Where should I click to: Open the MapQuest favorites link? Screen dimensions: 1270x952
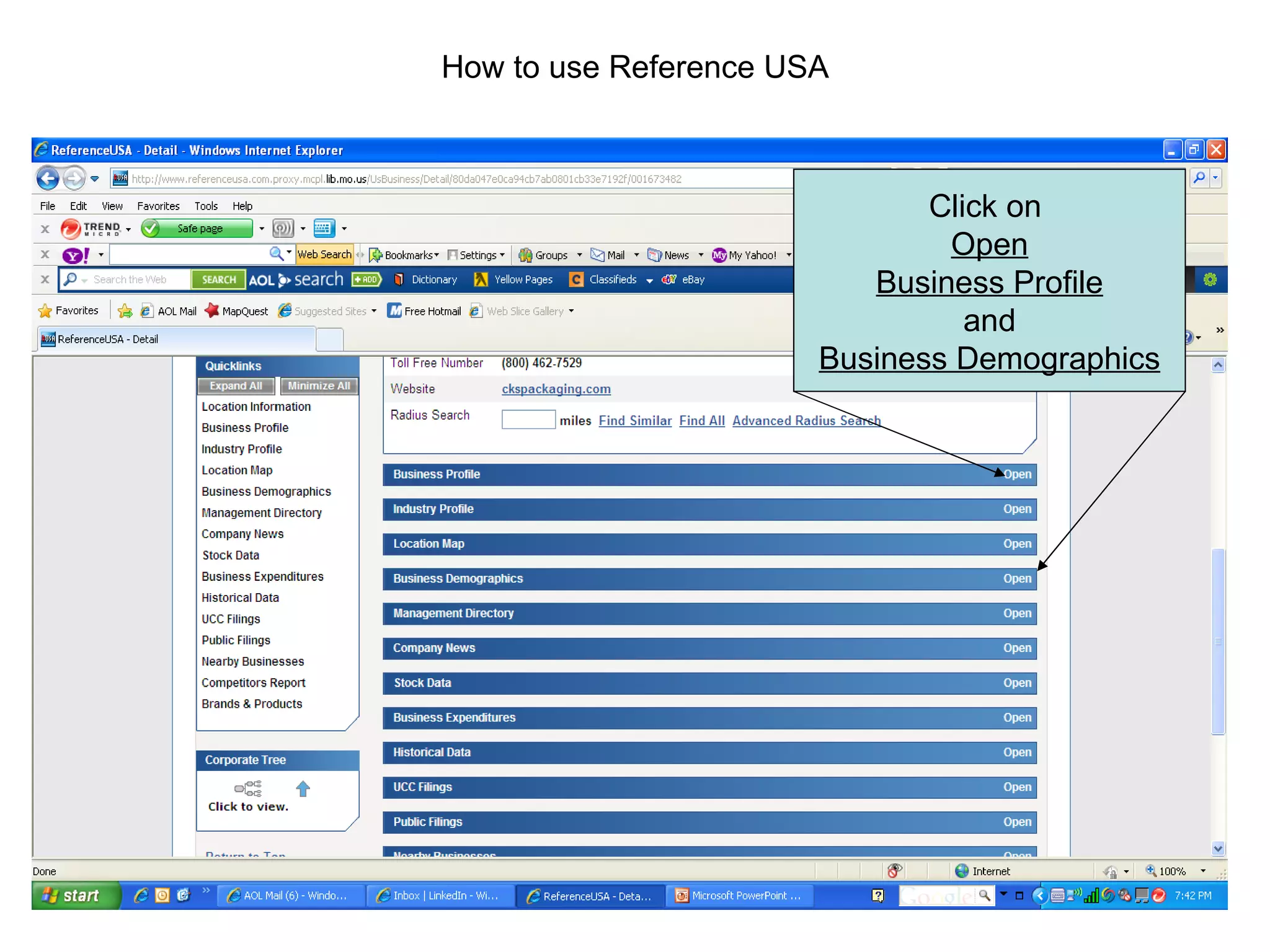pos(237,311)
